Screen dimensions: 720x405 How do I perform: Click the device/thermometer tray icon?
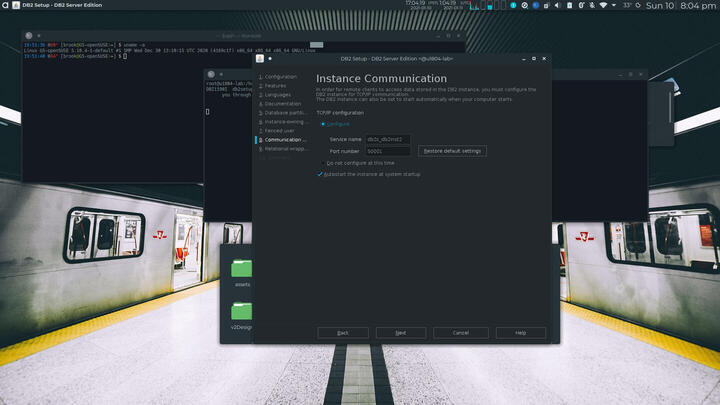[581, 6]
